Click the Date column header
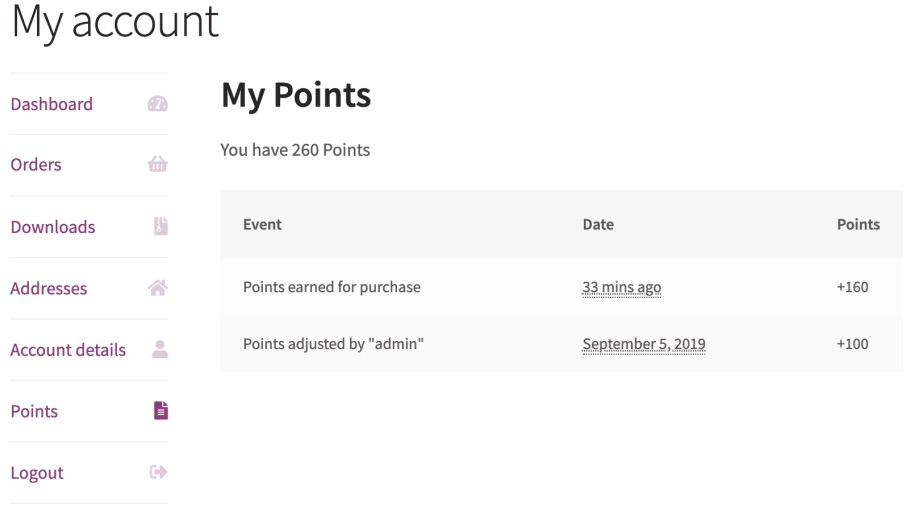This screenshot has width=908, height=514. [x=598, y=225]
